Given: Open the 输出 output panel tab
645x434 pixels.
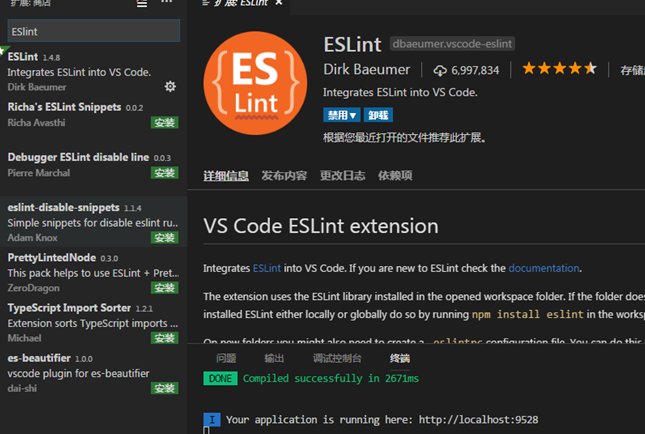Looking at the screenshot, I should tap(274, 358).
